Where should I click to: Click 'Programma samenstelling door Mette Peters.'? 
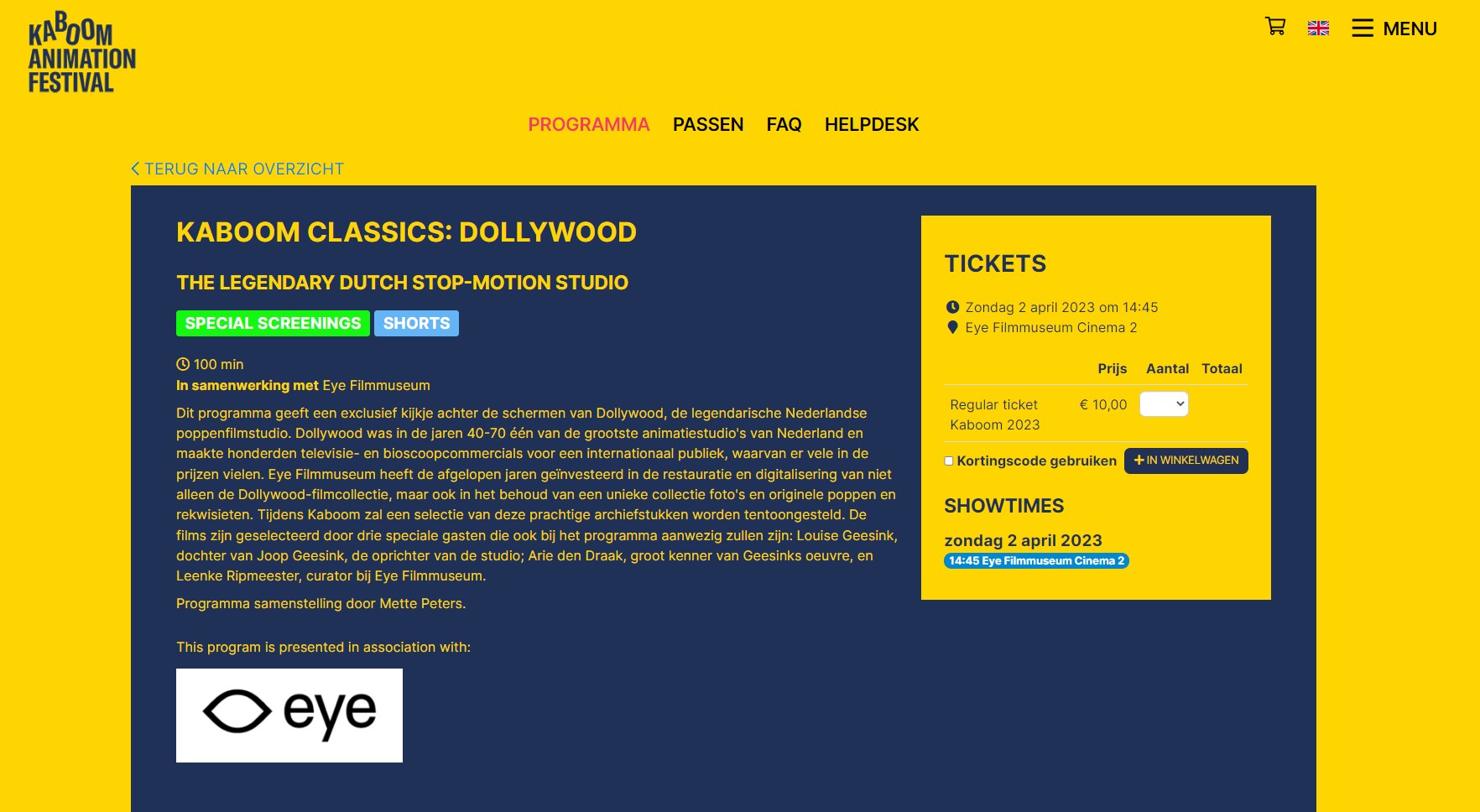point(320,603)
